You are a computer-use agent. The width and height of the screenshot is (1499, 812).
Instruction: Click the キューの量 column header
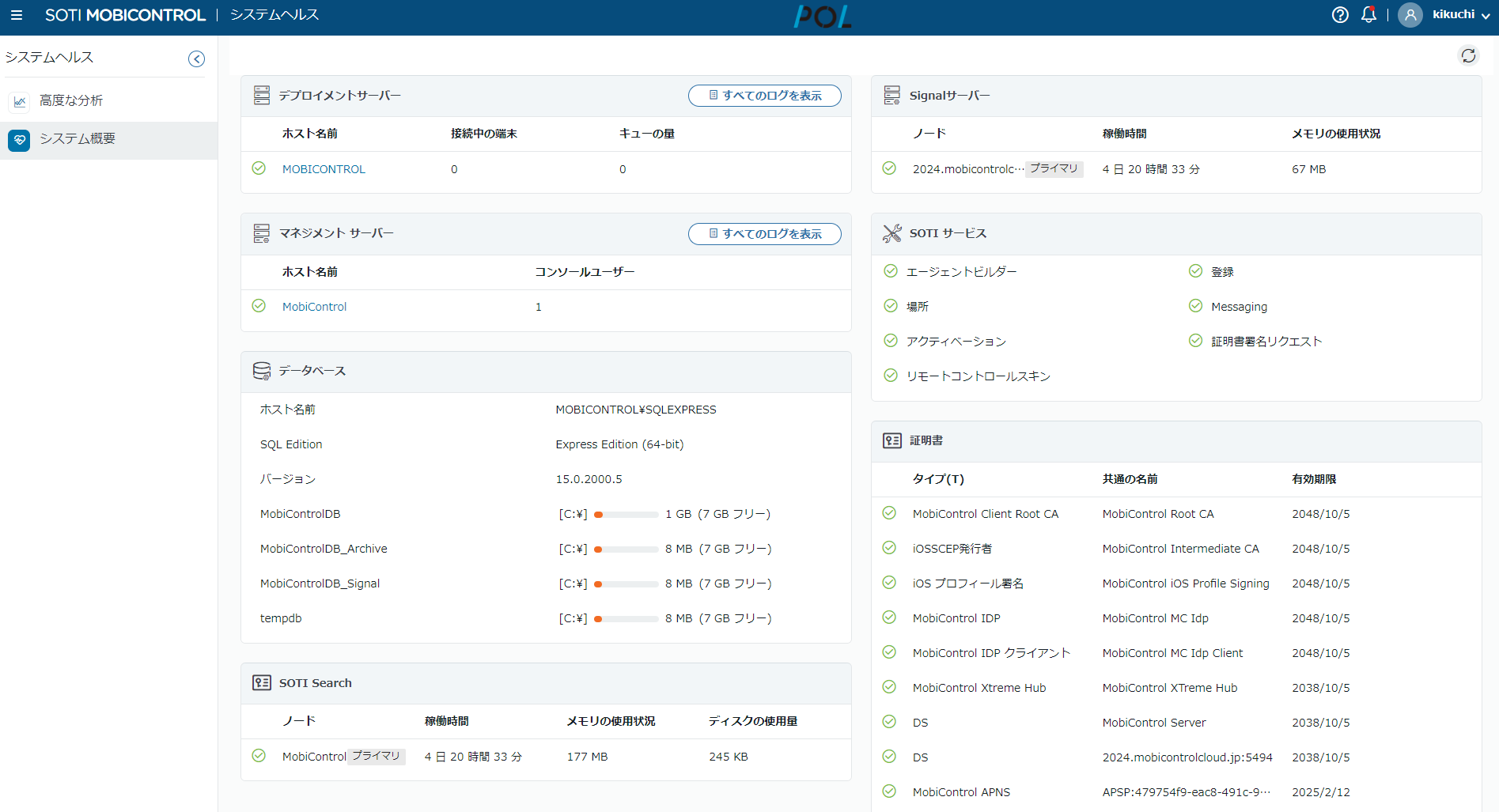click(647, 134)
